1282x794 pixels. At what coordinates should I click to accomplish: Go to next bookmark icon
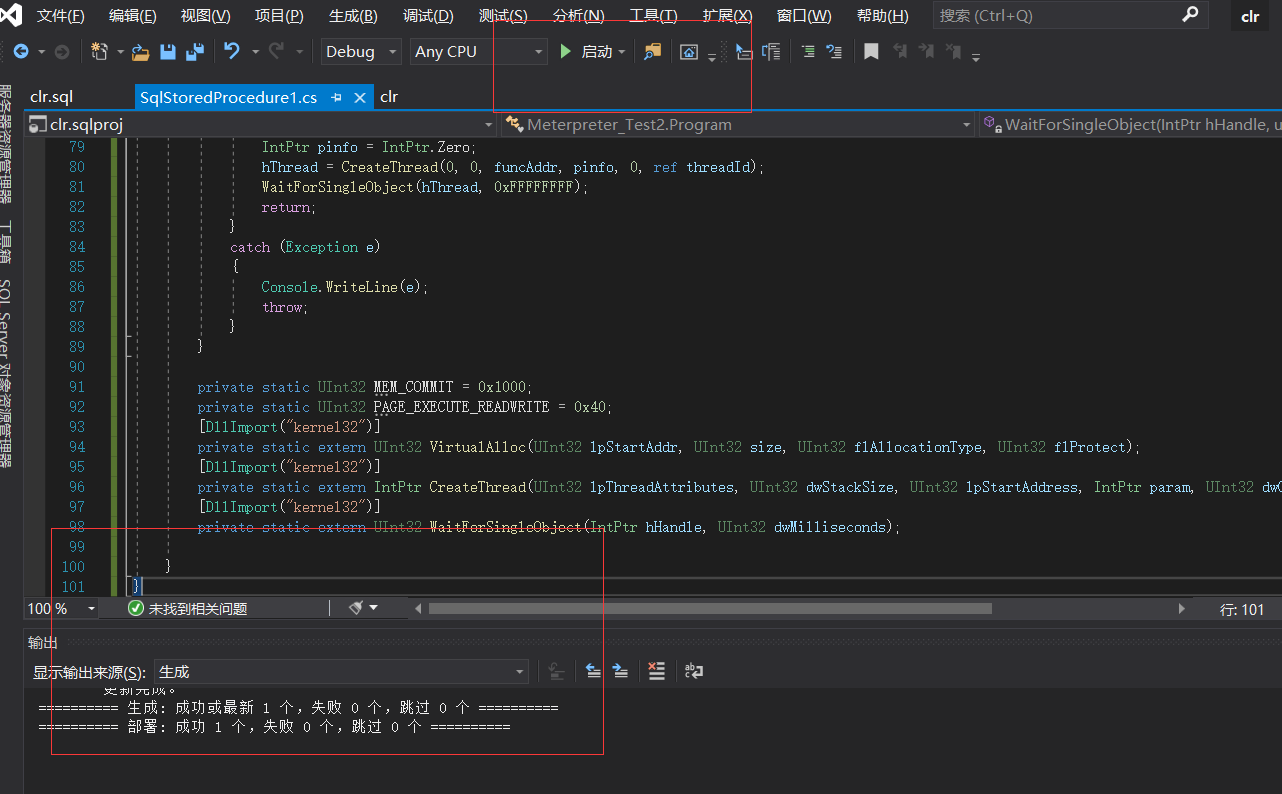pyautogui.click(x=926, y=52)
